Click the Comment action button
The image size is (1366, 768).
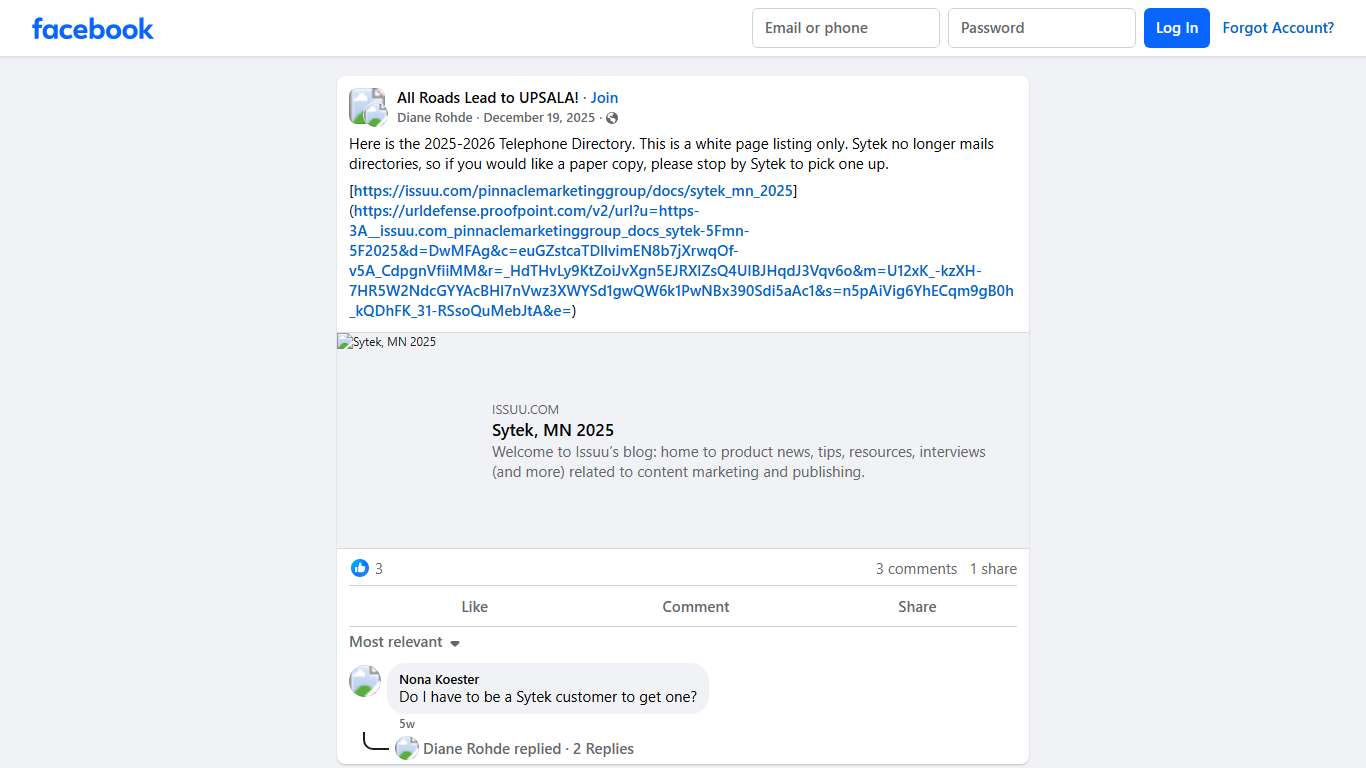point(695,606)
